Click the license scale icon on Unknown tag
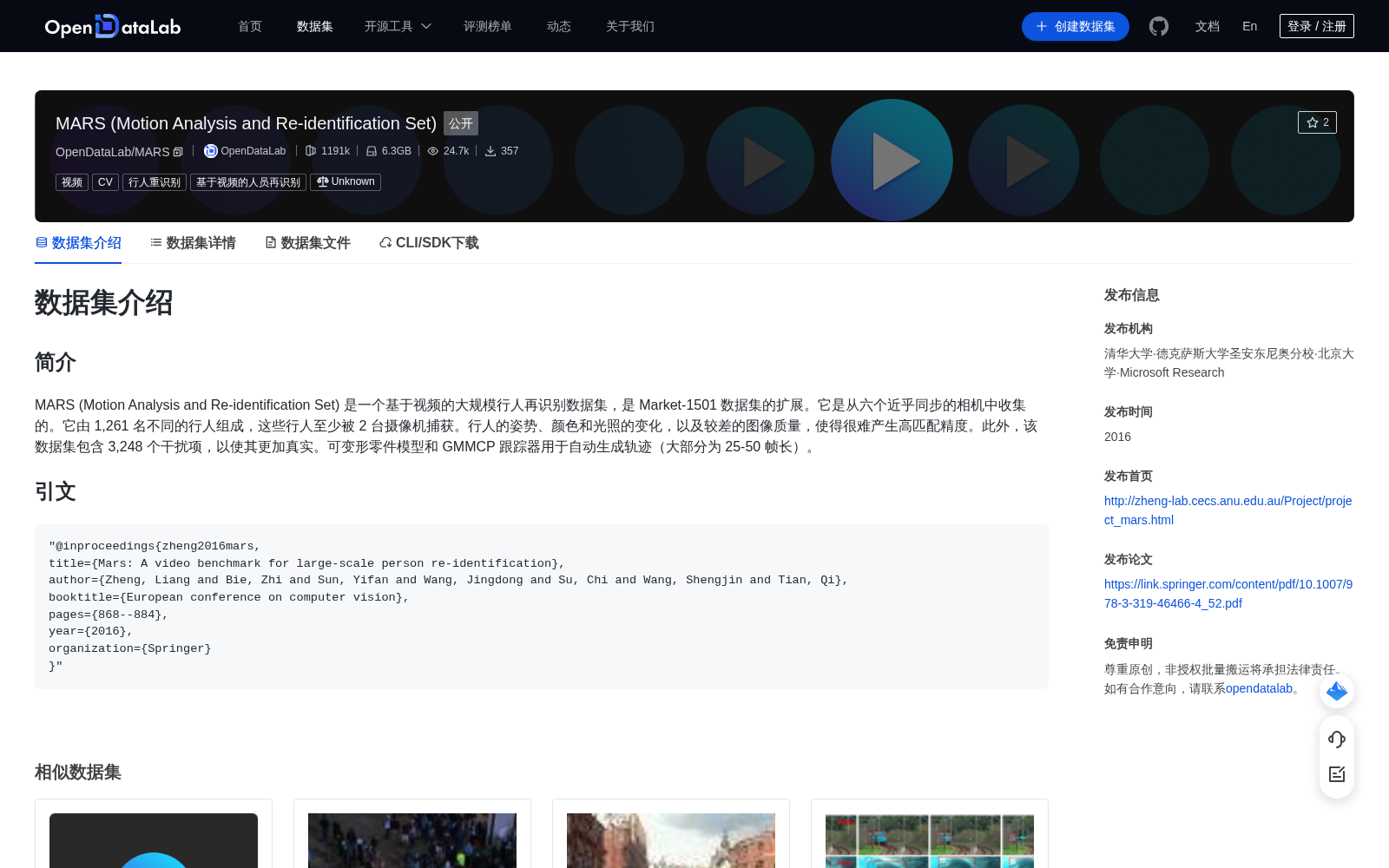Image resolution: width=1389 pixels, height=868 pixels. 323,181
